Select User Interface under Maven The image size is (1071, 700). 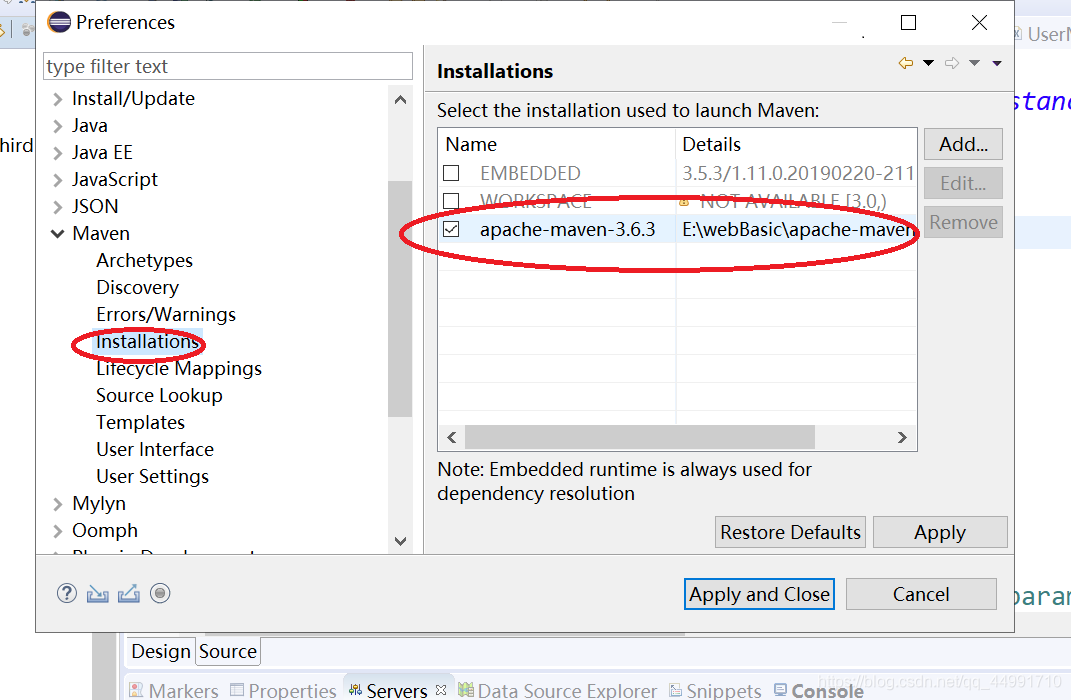[155, 449]
